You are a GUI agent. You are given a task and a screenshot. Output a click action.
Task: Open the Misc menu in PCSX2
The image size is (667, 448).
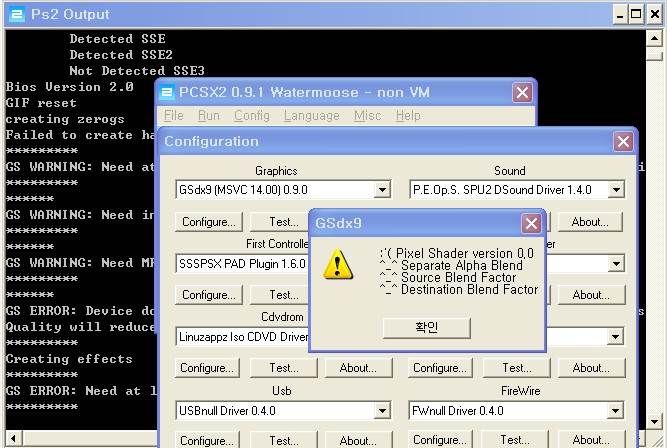pos(368,115)
